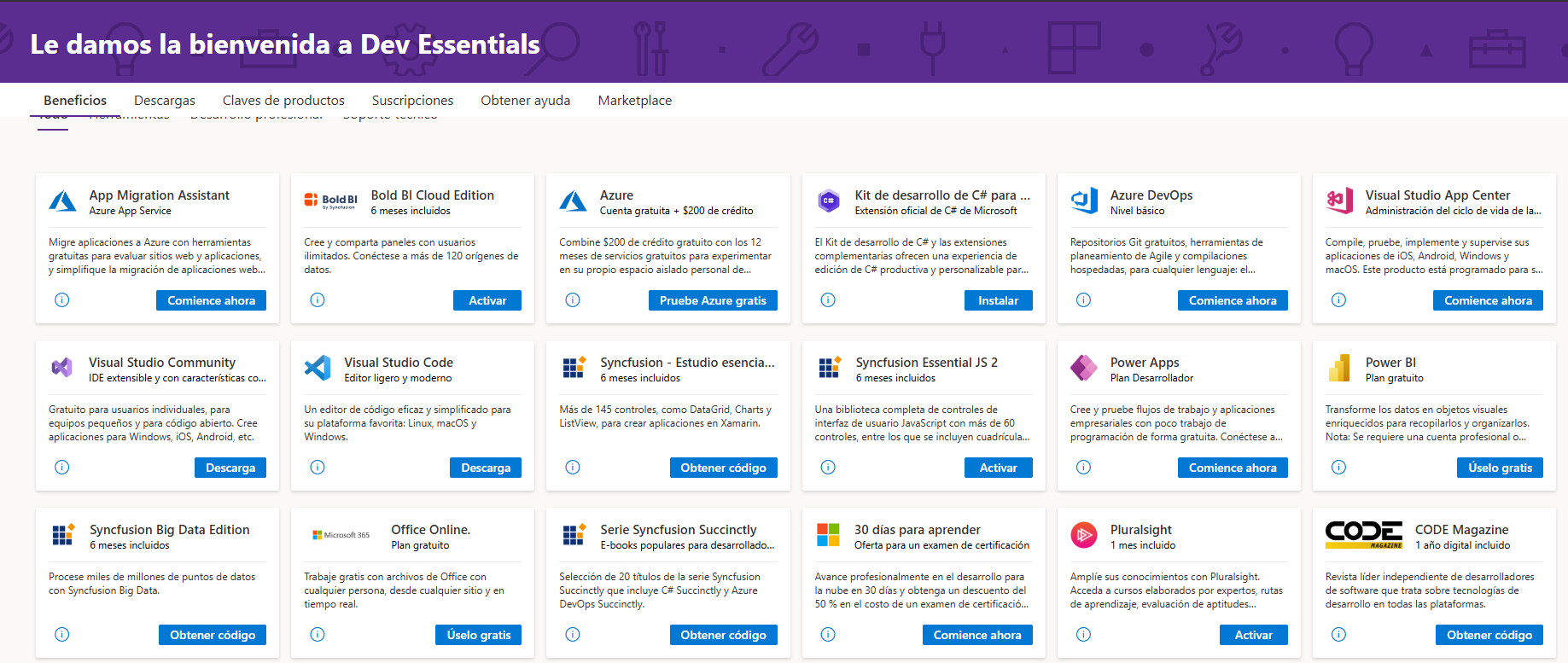Open the Descargas tab
This screenshot has width=1568, height=663.
[165, 101]
